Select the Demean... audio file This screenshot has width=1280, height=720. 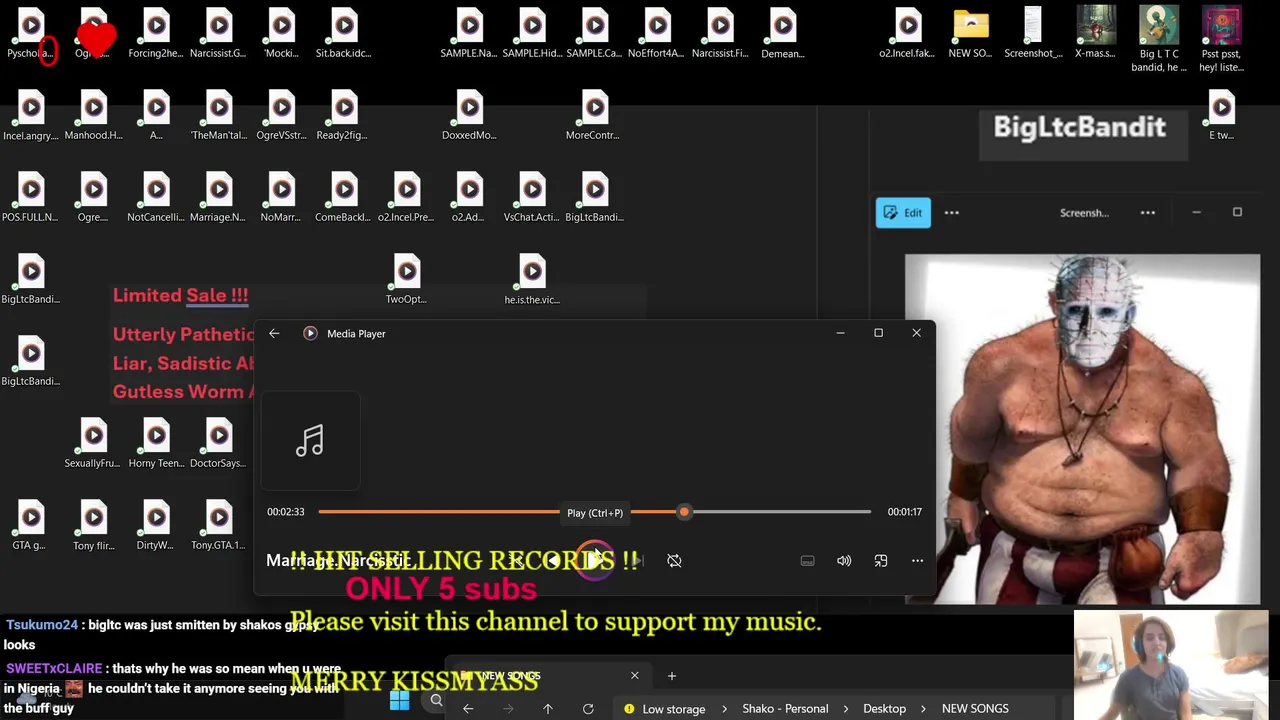tap(783, 33)
